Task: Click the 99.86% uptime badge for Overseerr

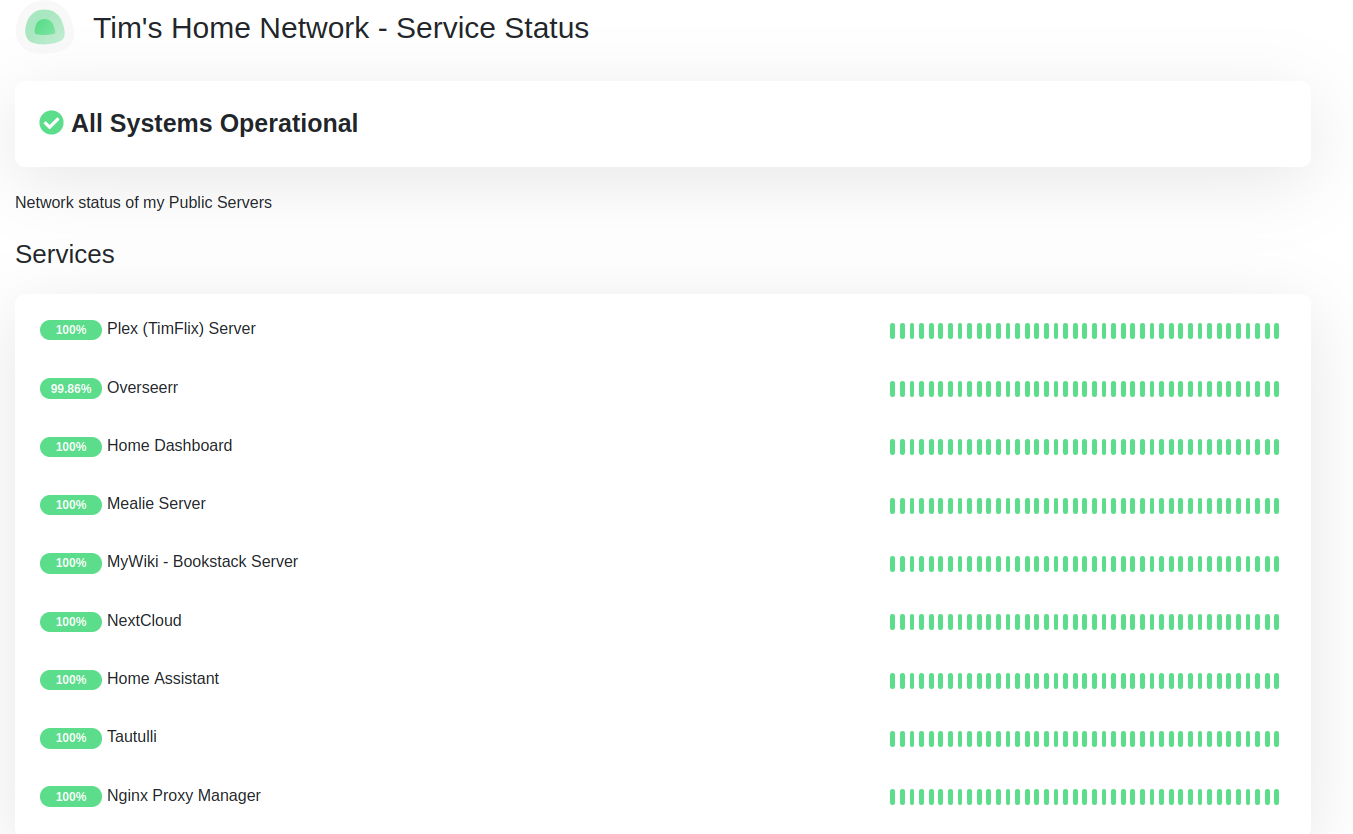Action: [x=71, y=388]
